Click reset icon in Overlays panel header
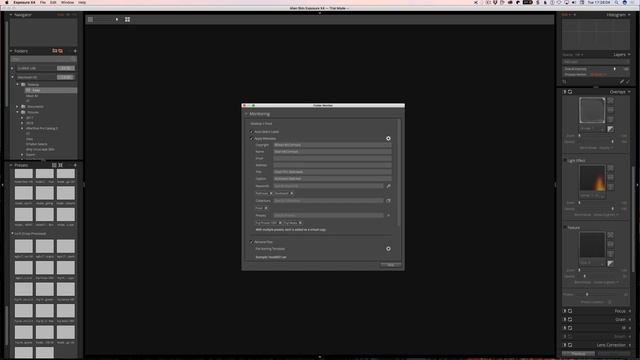Viewport: 640px width, 360px height. click(570, 92)
